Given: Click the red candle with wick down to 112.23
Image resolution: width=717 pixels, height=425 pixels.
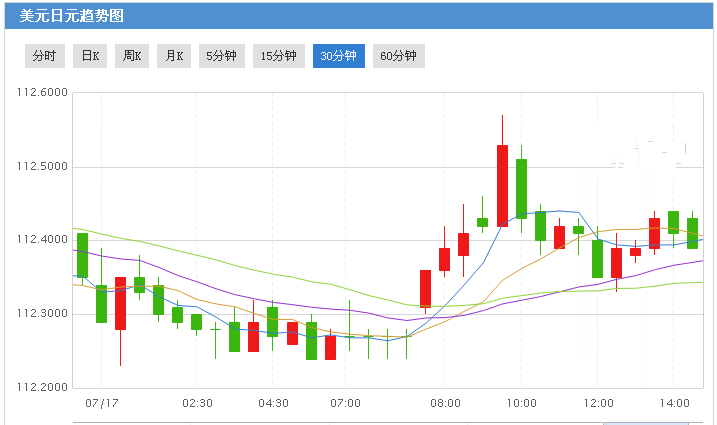Looking at the screenshot, I should point(120,303).
